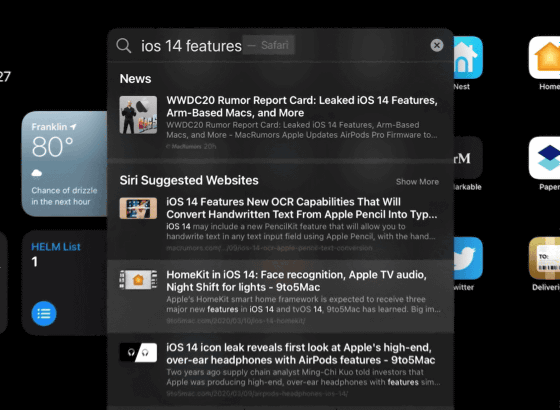
Task: Launch the Twitter app icon
Action: point(468,258)
